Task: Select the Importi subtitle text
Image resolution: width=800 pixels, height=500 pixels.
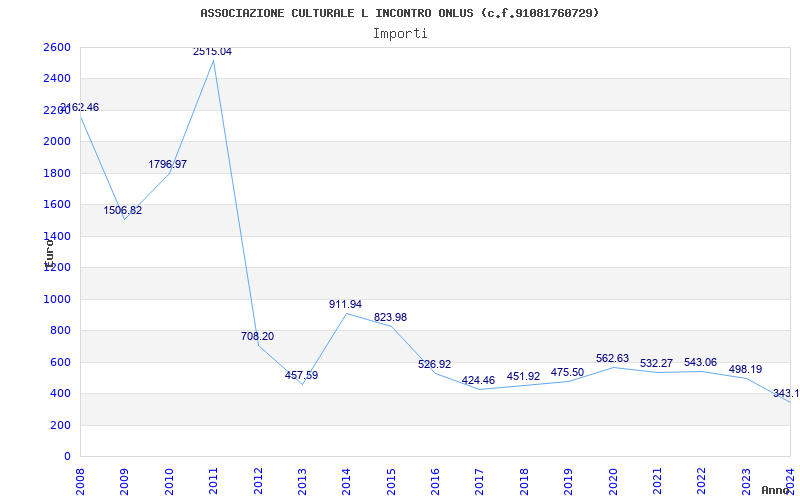Action: coord(400,33)
